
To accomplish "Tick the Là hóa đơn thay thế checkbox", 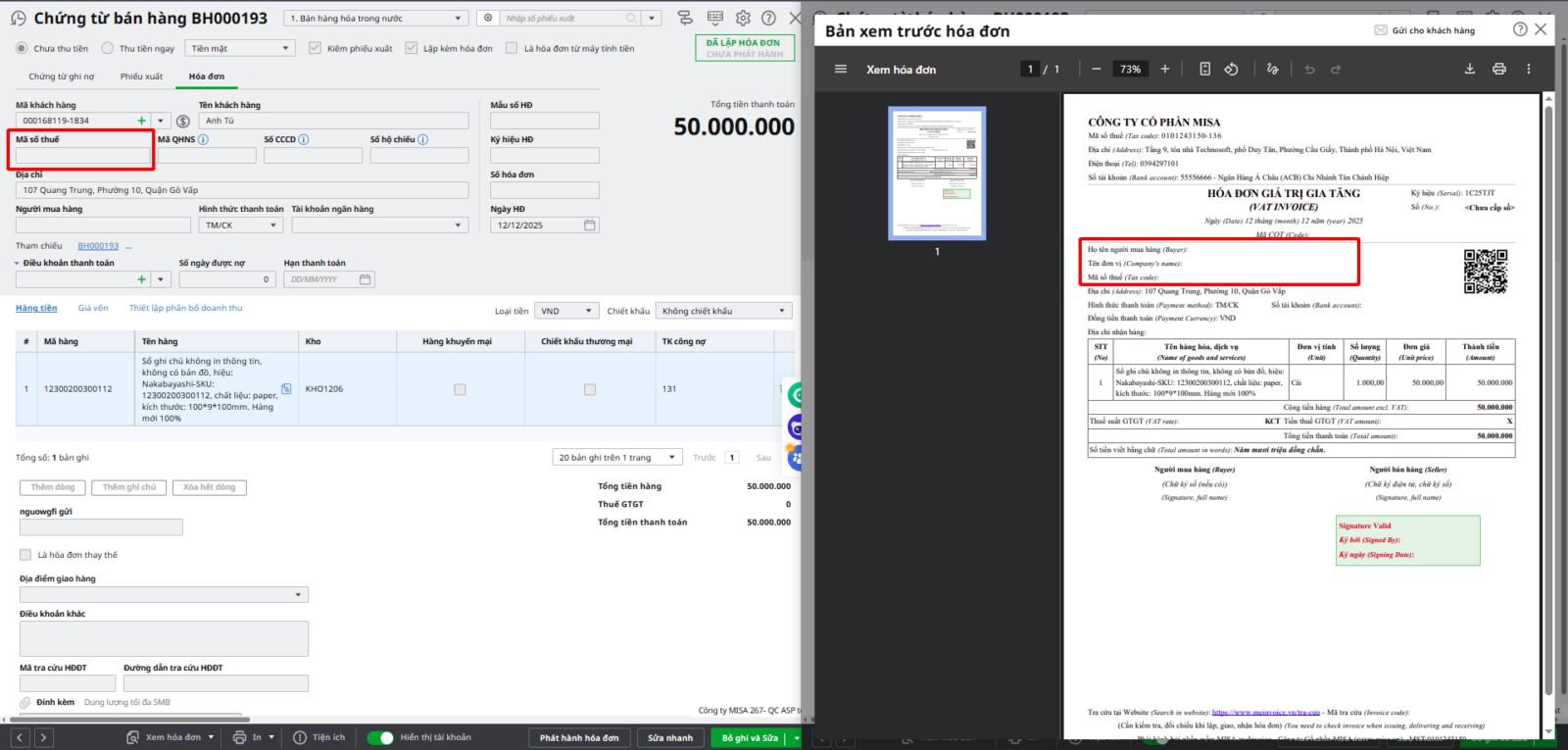I will pyautogui.click(x=25, y=555).
